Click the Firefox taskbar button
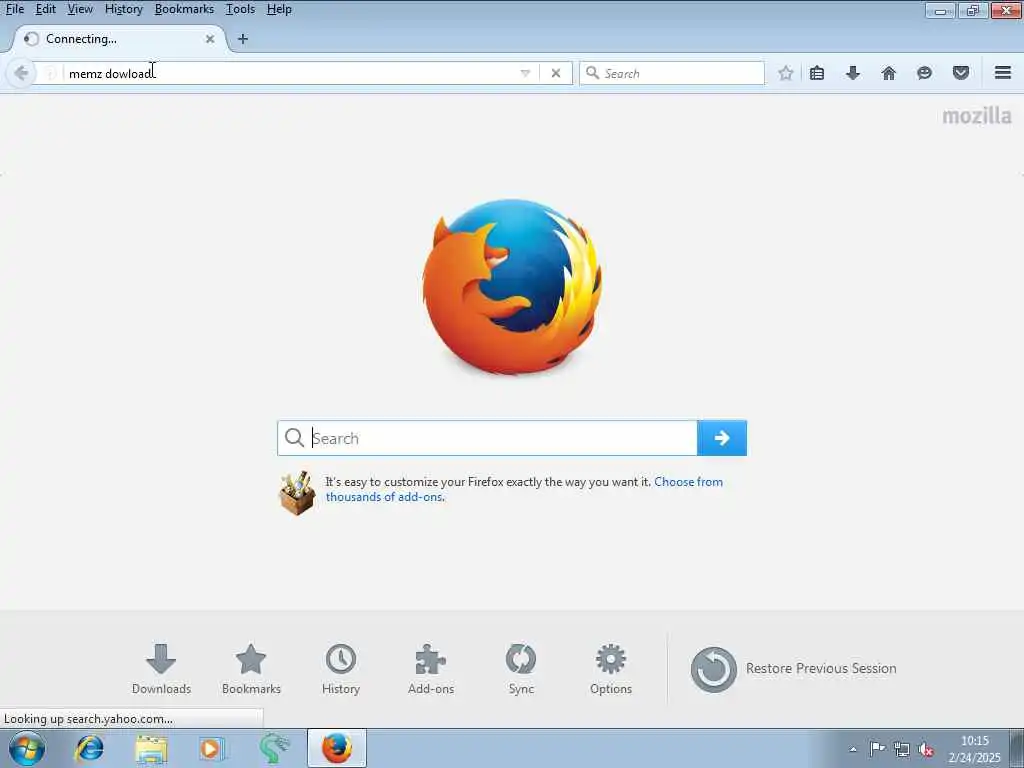 (337, 748)
